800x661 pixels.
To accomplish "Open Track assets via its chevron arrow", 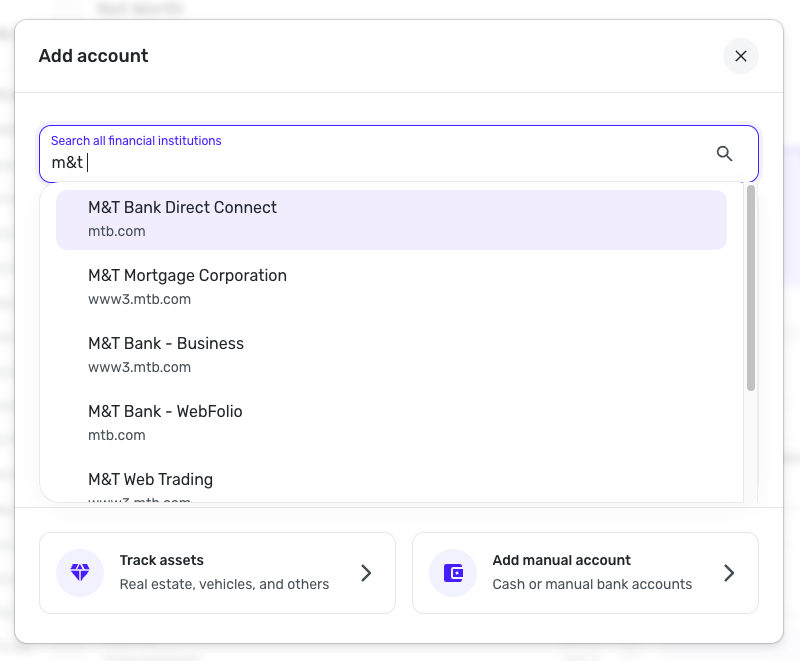I will click(x=366, y=573).
